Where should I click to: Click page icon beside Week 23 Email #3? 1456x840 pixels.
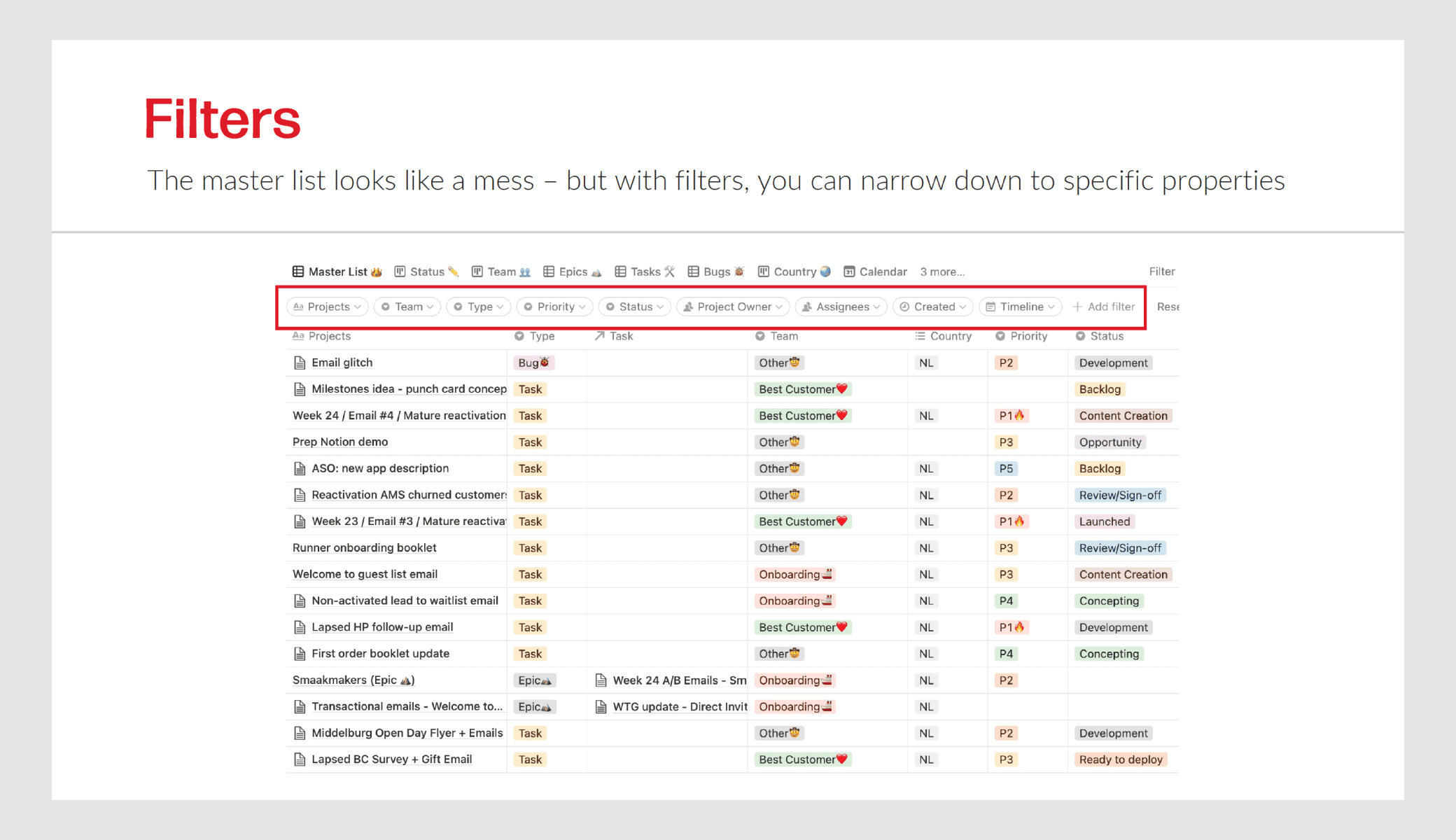[x=300, y=521]
